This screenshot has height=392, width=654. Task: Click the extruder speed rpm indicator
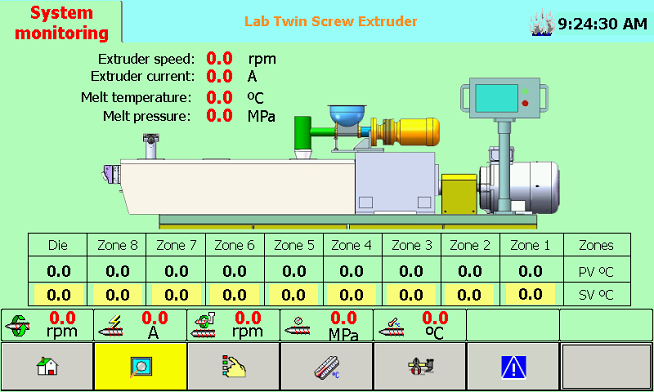point(47,325)
